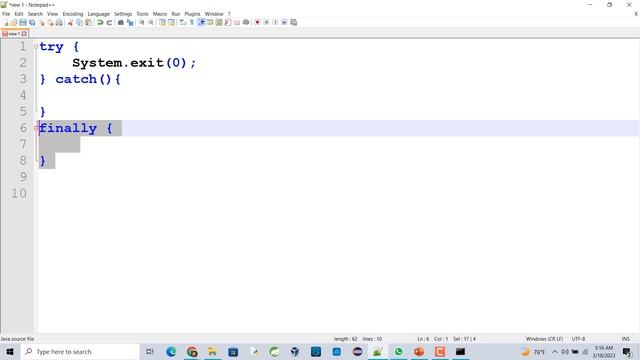Image resolution: width=640 pixels, height=360 pixels.
Task: Save the document with the Save icon
Action: (23, 22)
